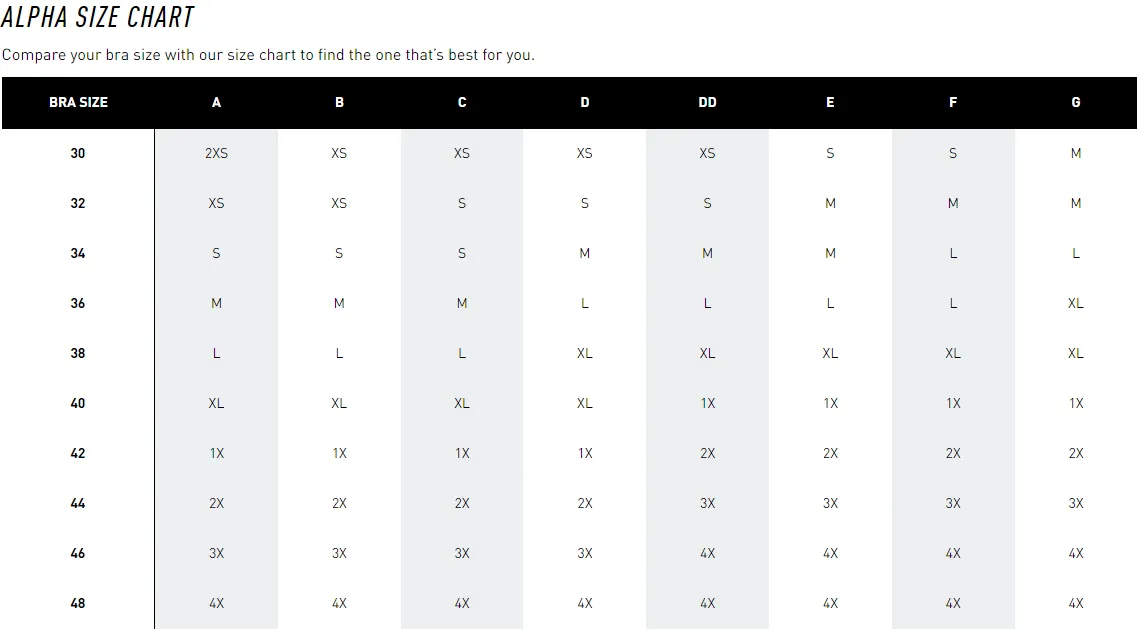
Task: Click the 4X cell for 48 A
Action: pyautogui.click(x=216, y=603)
